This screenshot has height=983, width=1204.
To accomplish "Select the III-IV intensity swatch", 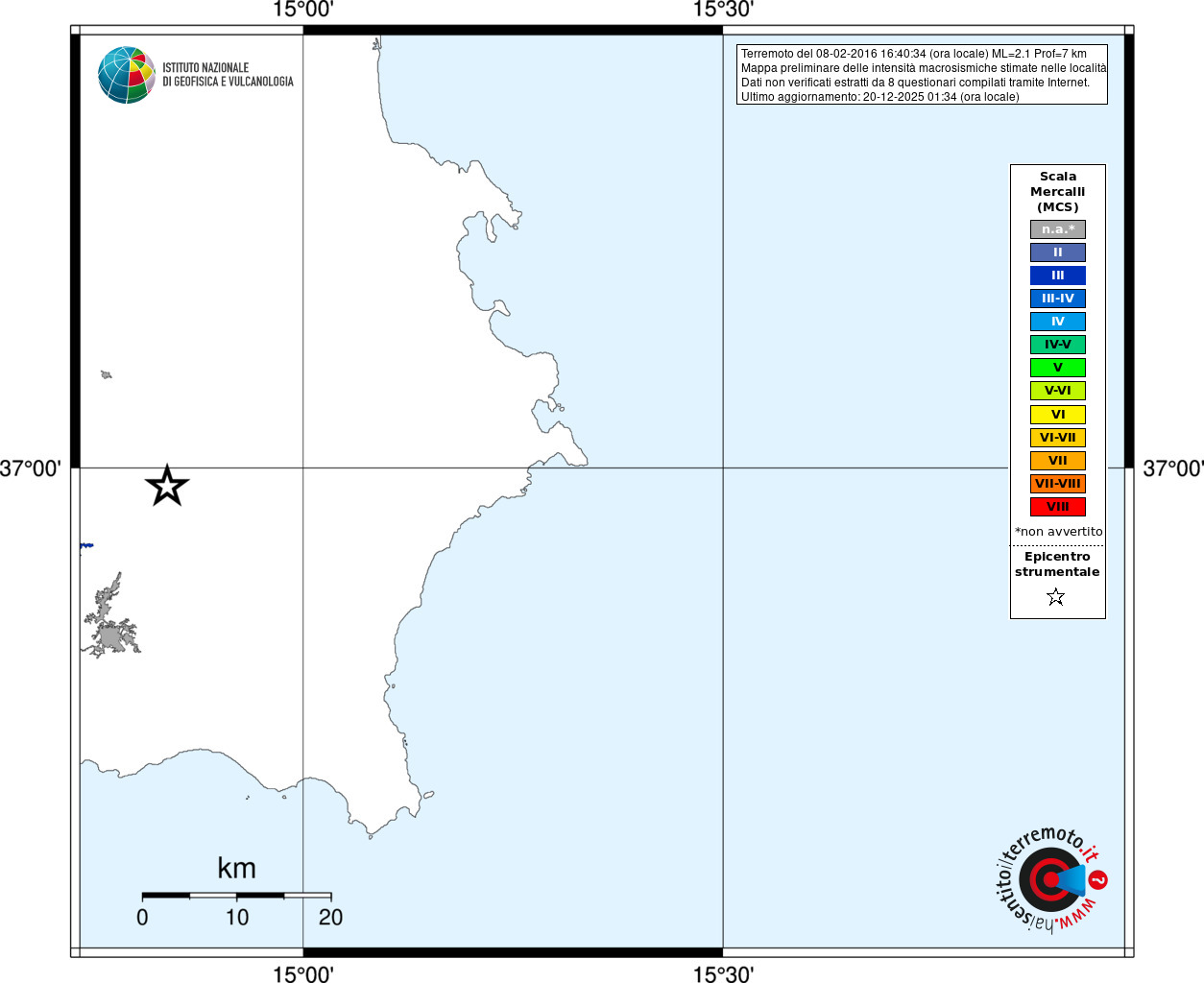I will pos(1058,299).
